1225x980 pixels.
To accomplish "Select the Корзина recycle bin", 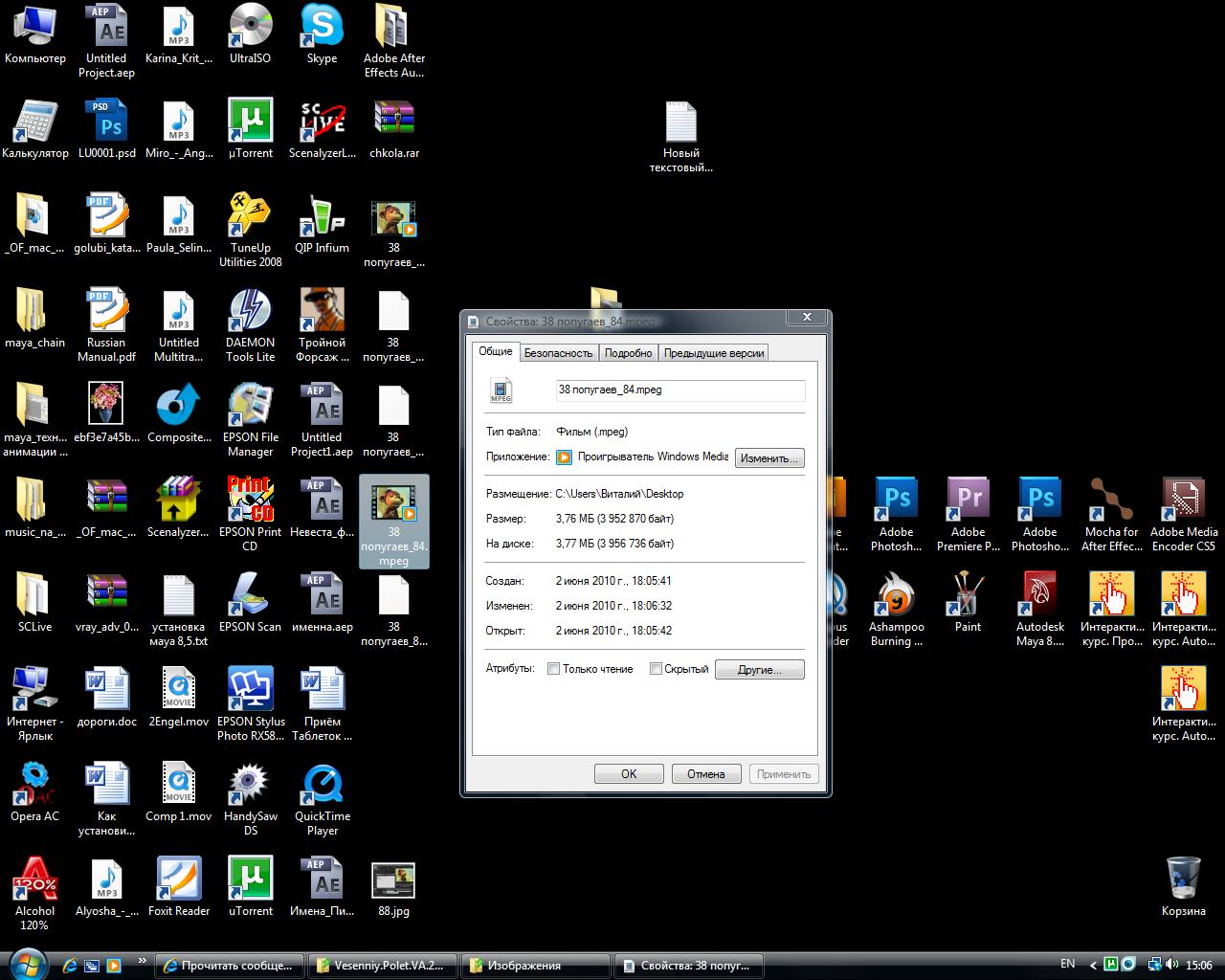I will tap(1184, 887).
